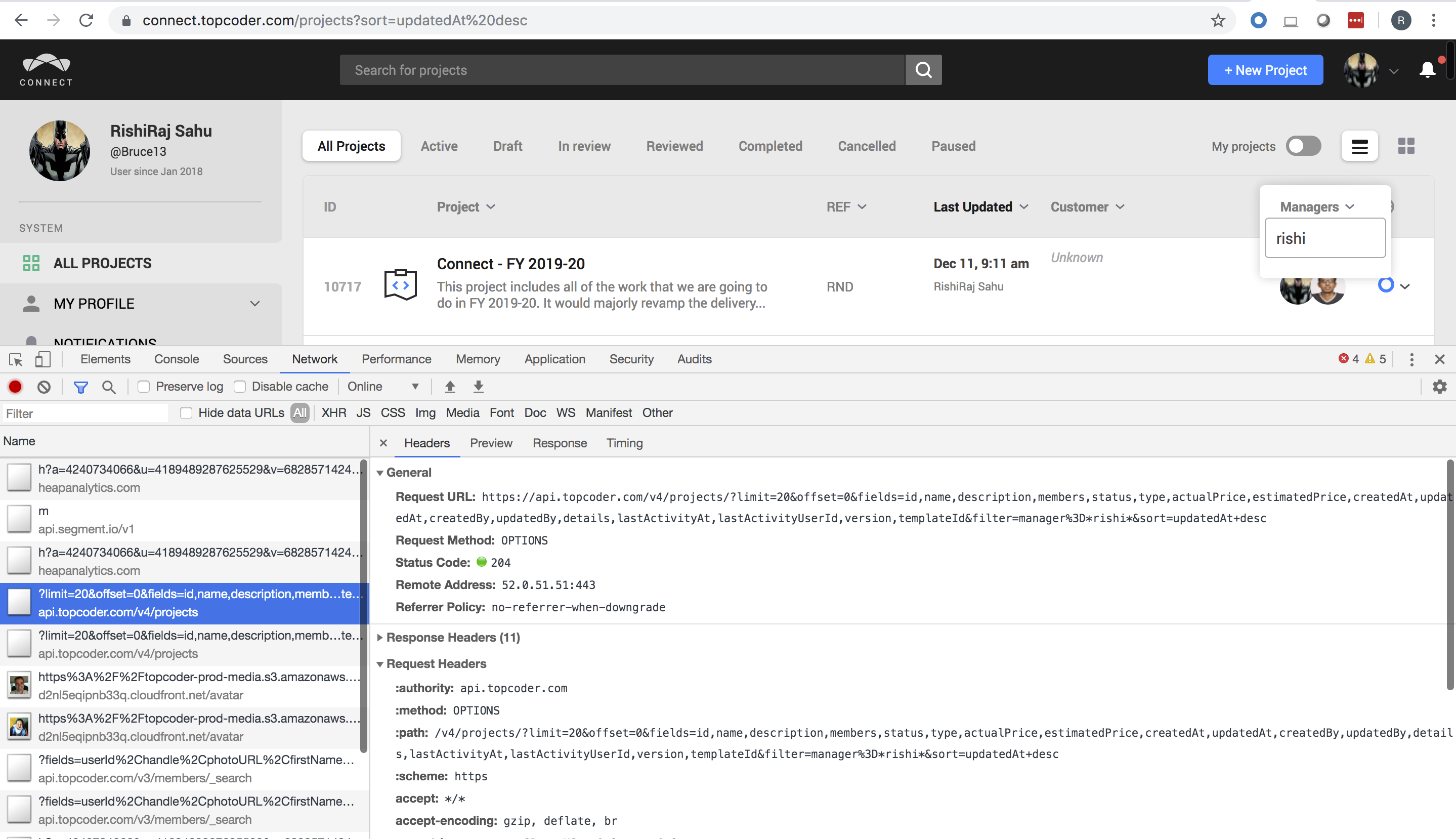Screen dimensions: 1456x839
Task: Open ALL PROJECTS in sidebar
Action: click(x=103, y=263)
